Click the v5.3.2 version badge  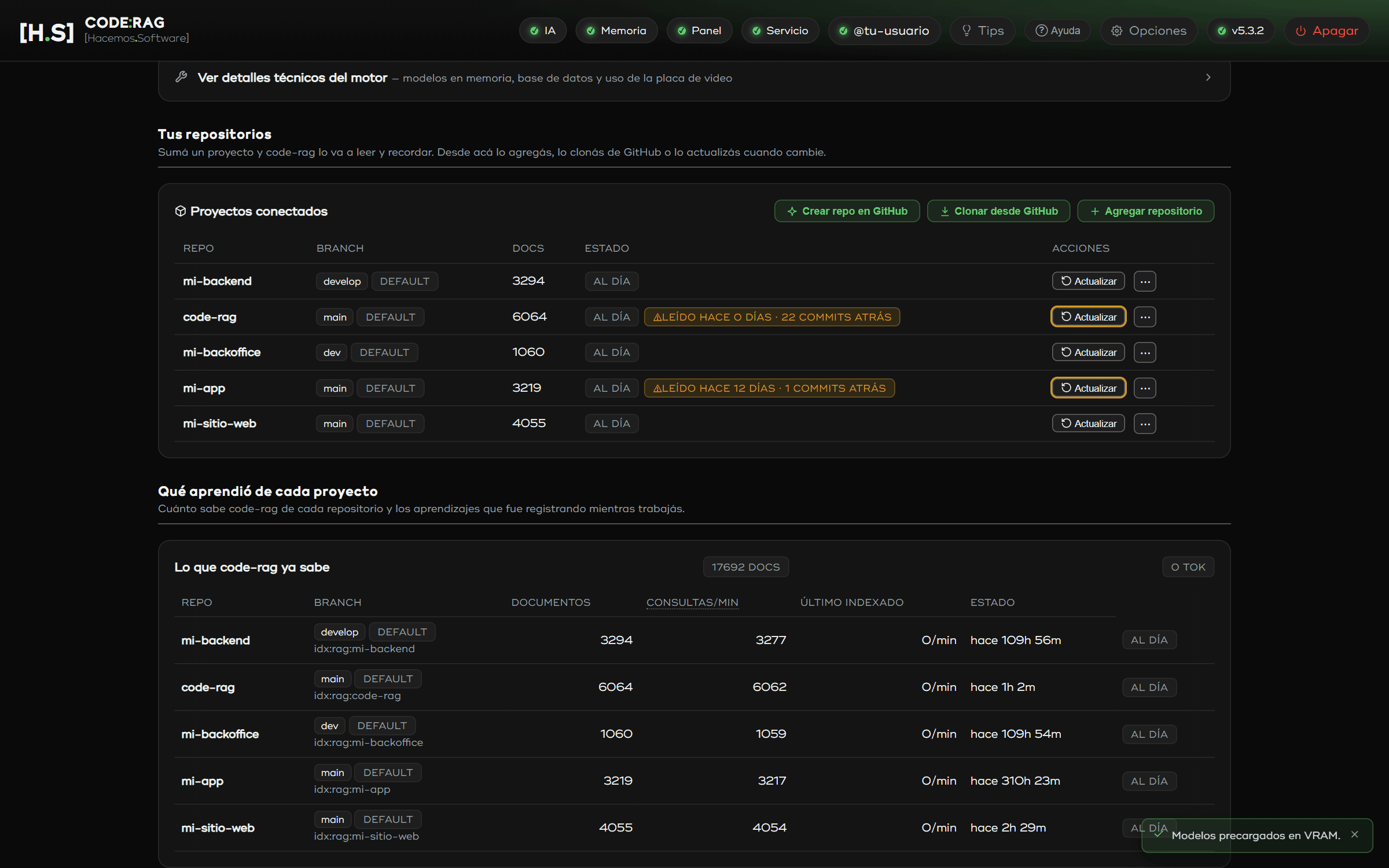tap(1241, 31)
